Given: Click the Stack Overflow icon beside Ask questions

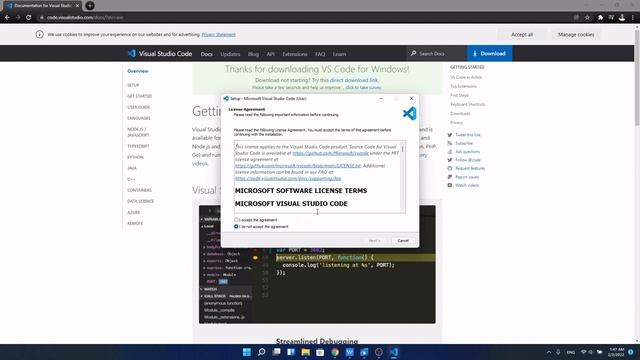Looking at the screenshot, I should click(x=450, y=151).
